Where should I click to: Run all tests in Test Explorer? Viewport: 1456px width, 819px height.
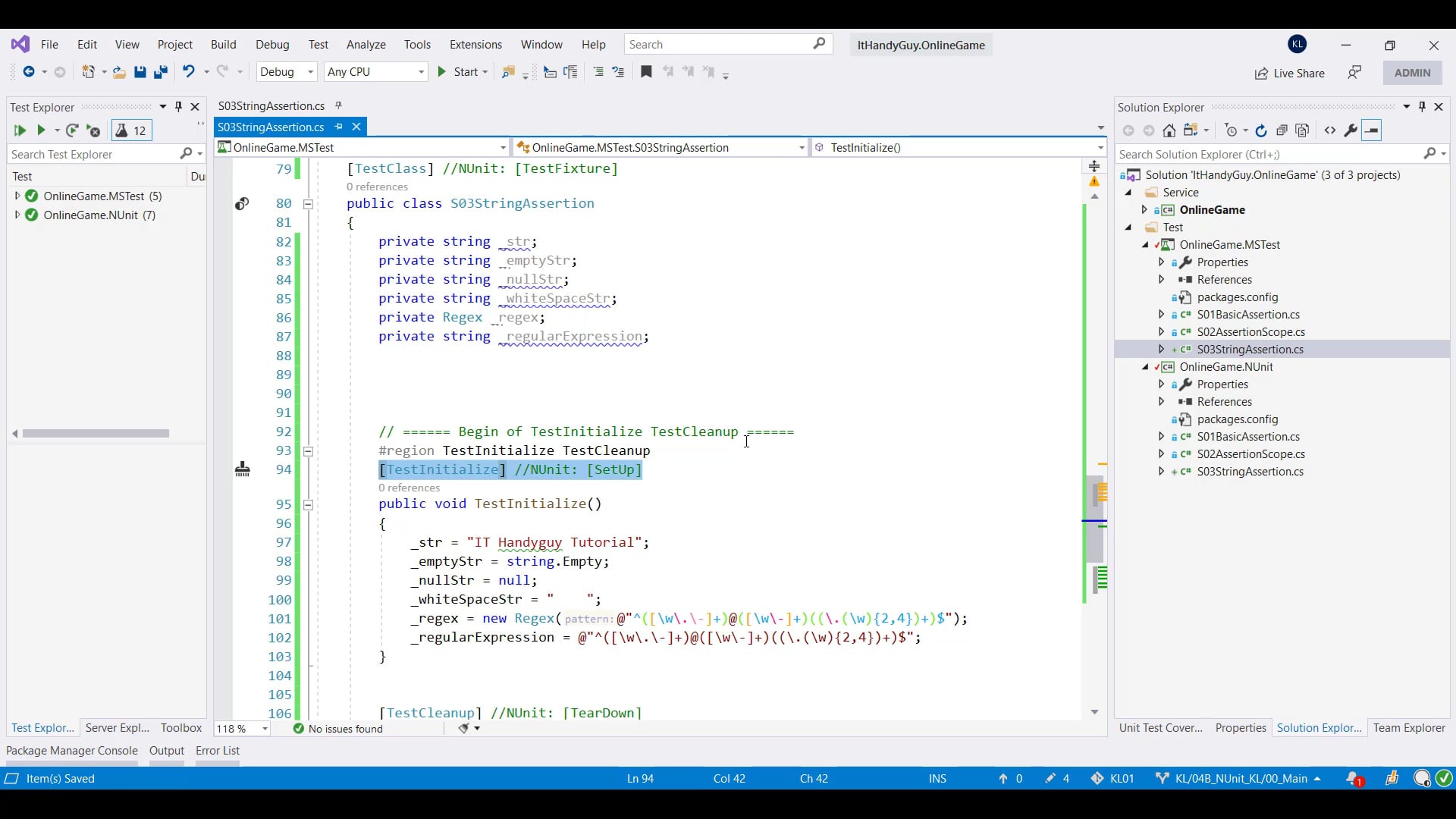tap(20, 130)
